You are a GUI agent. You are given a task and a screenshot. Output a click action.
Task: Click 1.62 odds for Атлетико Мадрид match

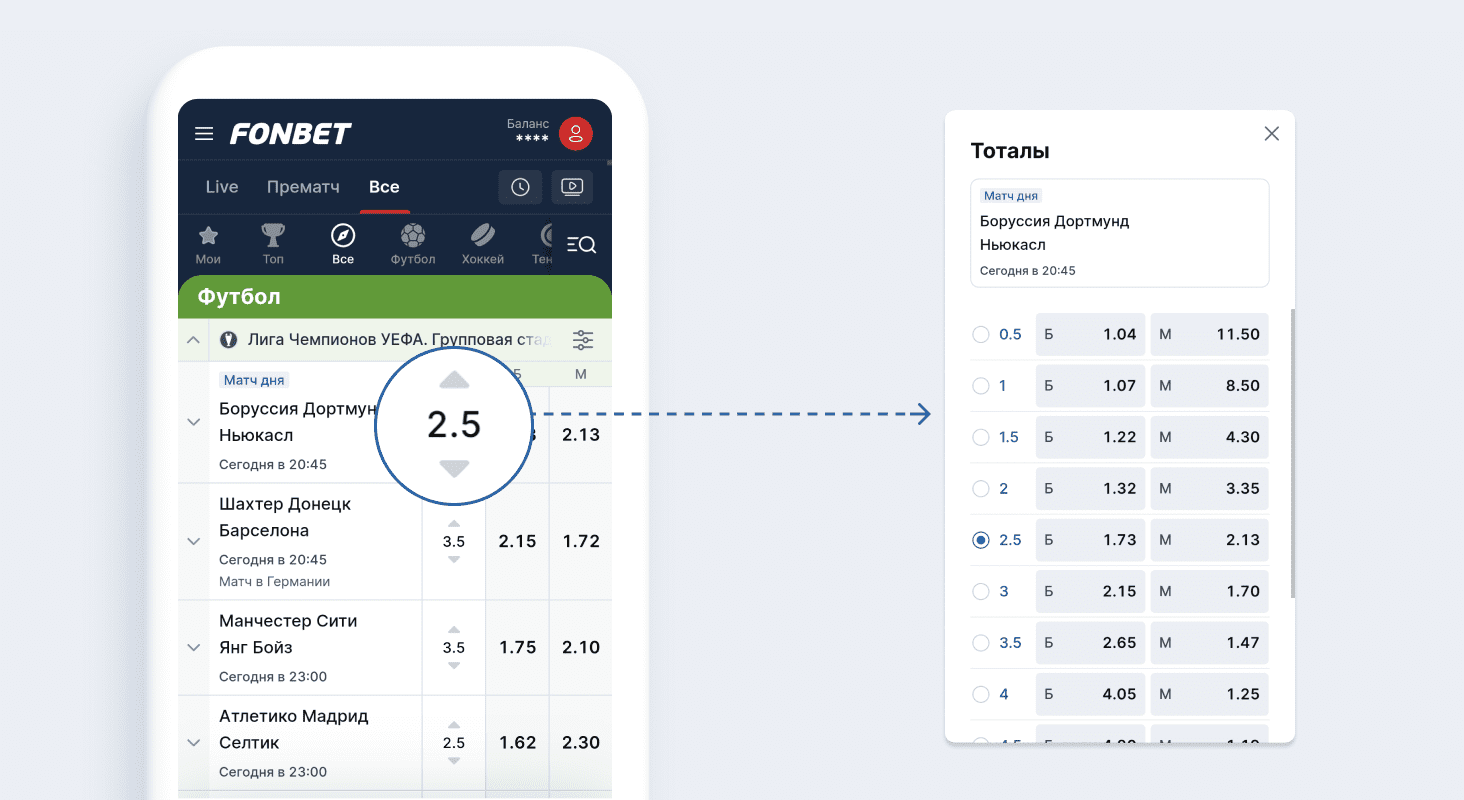(x=518, y=743)
